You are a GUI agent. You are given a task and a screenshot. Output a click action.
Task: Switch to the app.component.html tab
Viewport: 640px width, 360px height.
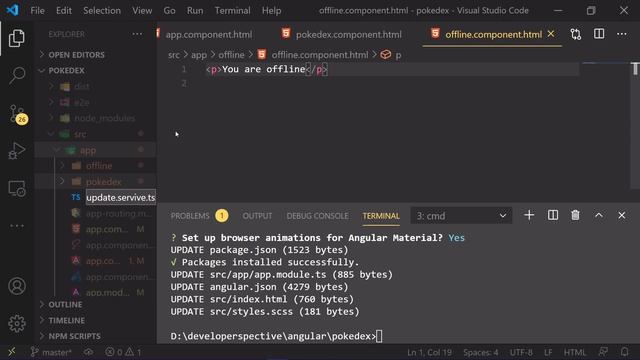click(208, 35)
